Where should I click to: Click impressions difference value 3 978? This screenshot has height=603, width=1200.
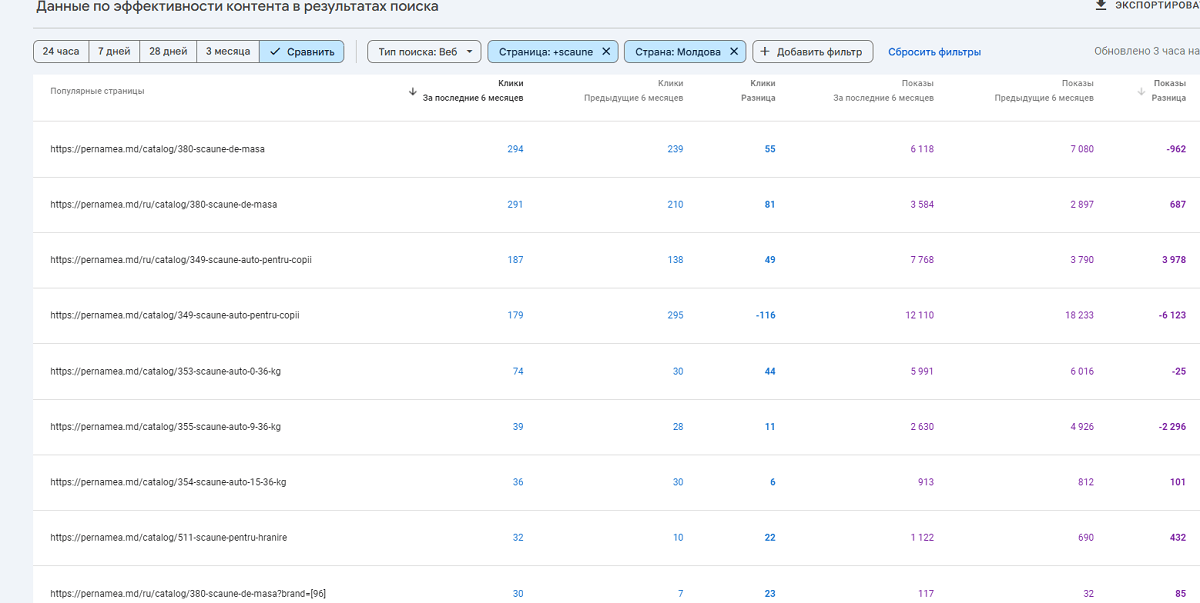tap(1174, 260)
